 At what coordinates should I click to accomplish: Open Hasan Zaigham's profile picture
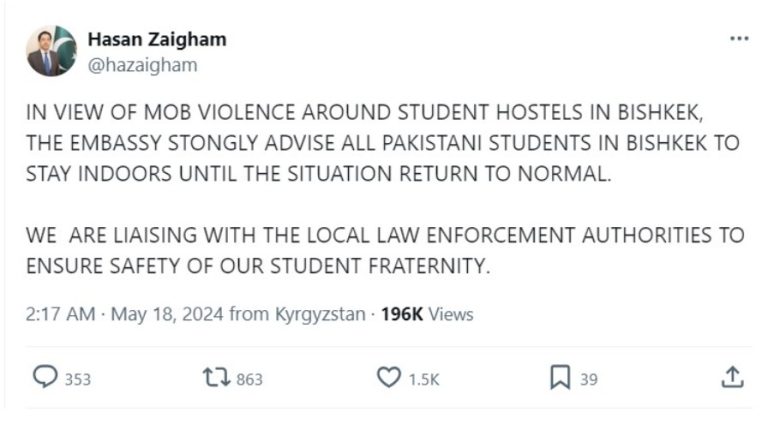[51, 51]
